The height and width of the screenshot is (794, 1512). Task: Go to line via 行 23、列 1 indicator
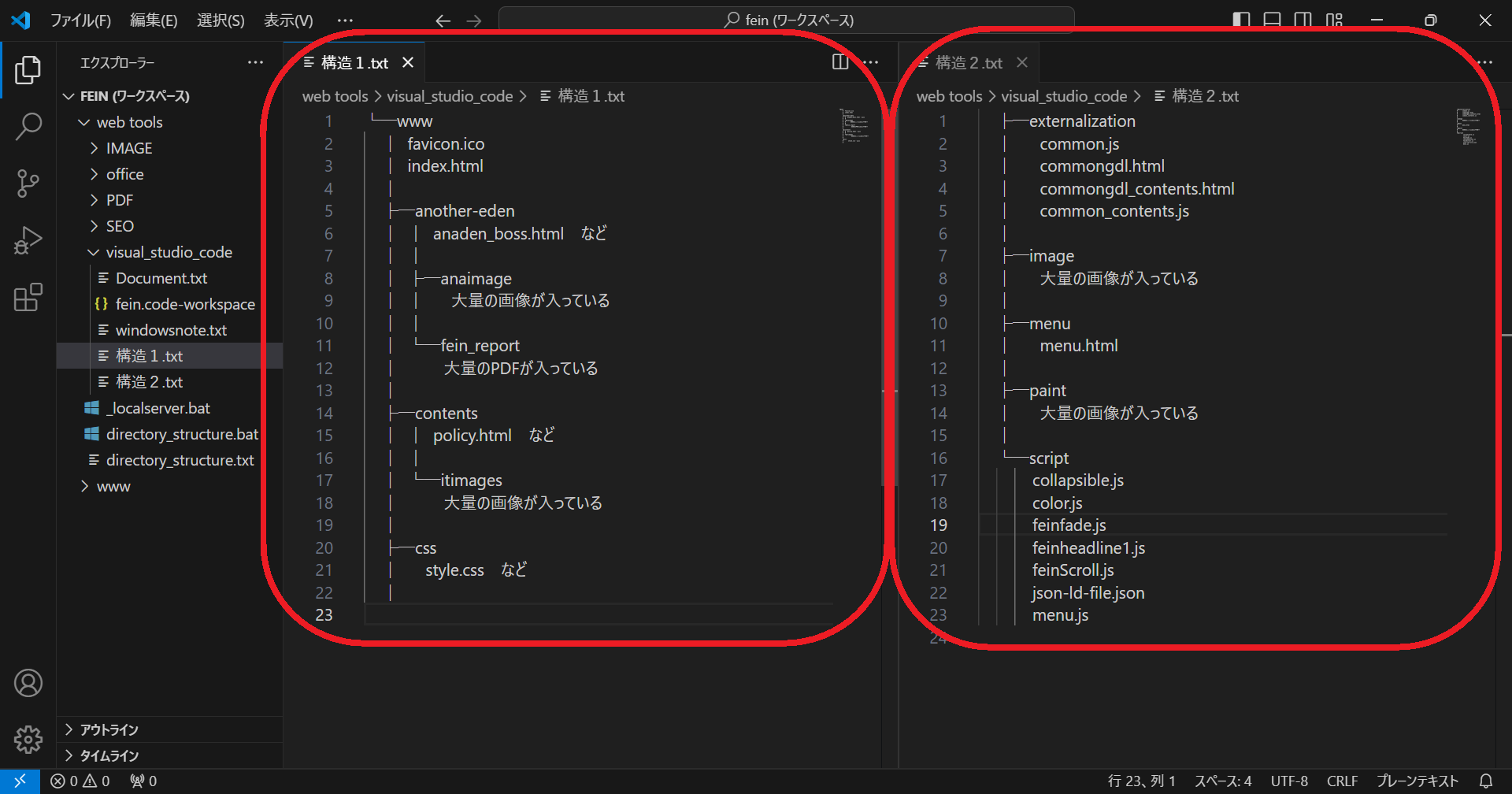pos(1141,781)
